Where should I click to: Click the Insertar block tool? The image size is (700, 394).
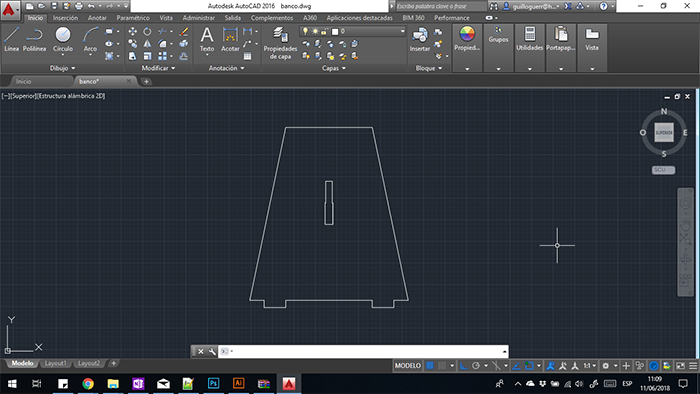(420, 39)
